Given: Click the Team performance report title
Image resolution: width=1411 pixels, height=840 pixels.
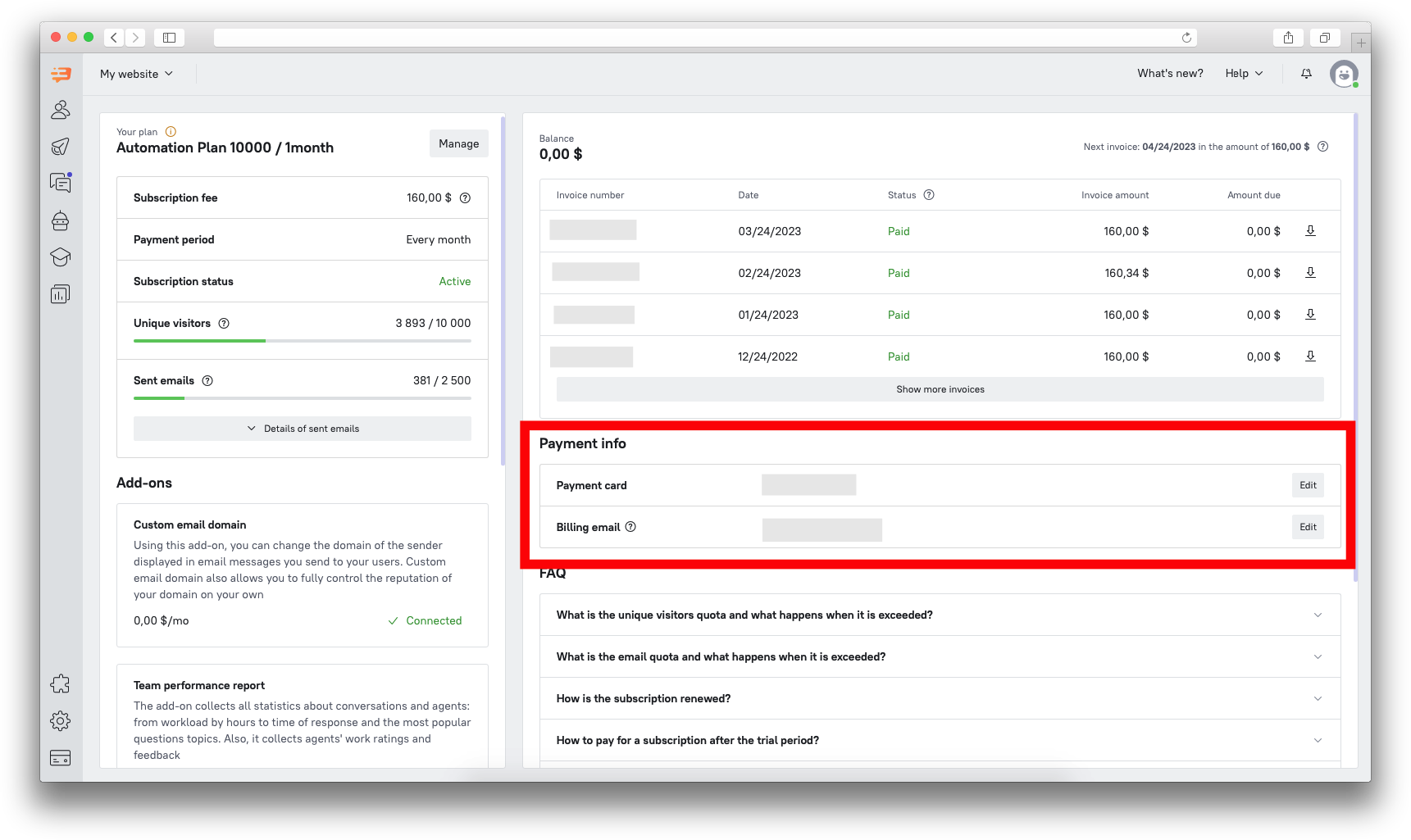Looking at the screenshot, I should pyautogui.click(x=199, y=685).
